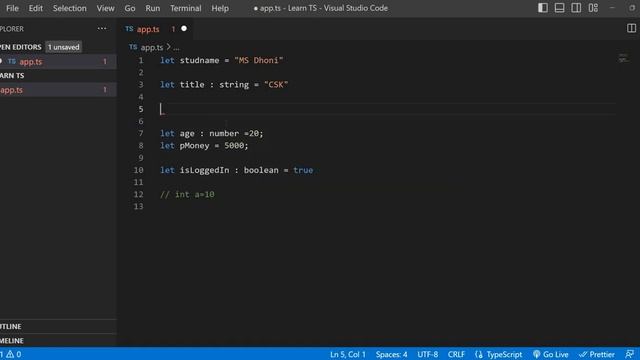Image resolution: width=640 pixels, height=360 pixels.
Task: Open the Help menu
Action: (x=220, y=8)
